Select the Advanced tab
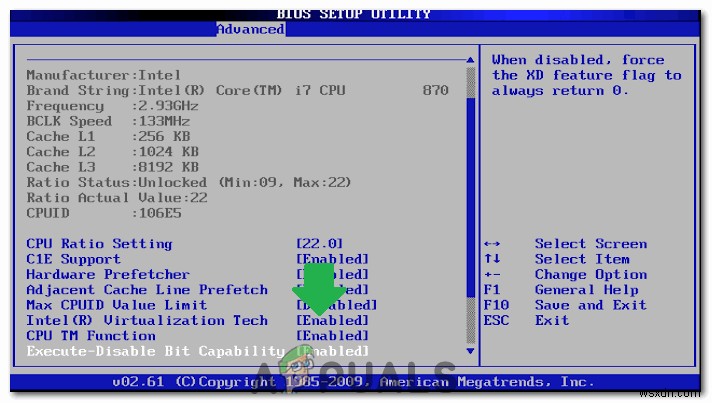 click(x=251, y=29)
